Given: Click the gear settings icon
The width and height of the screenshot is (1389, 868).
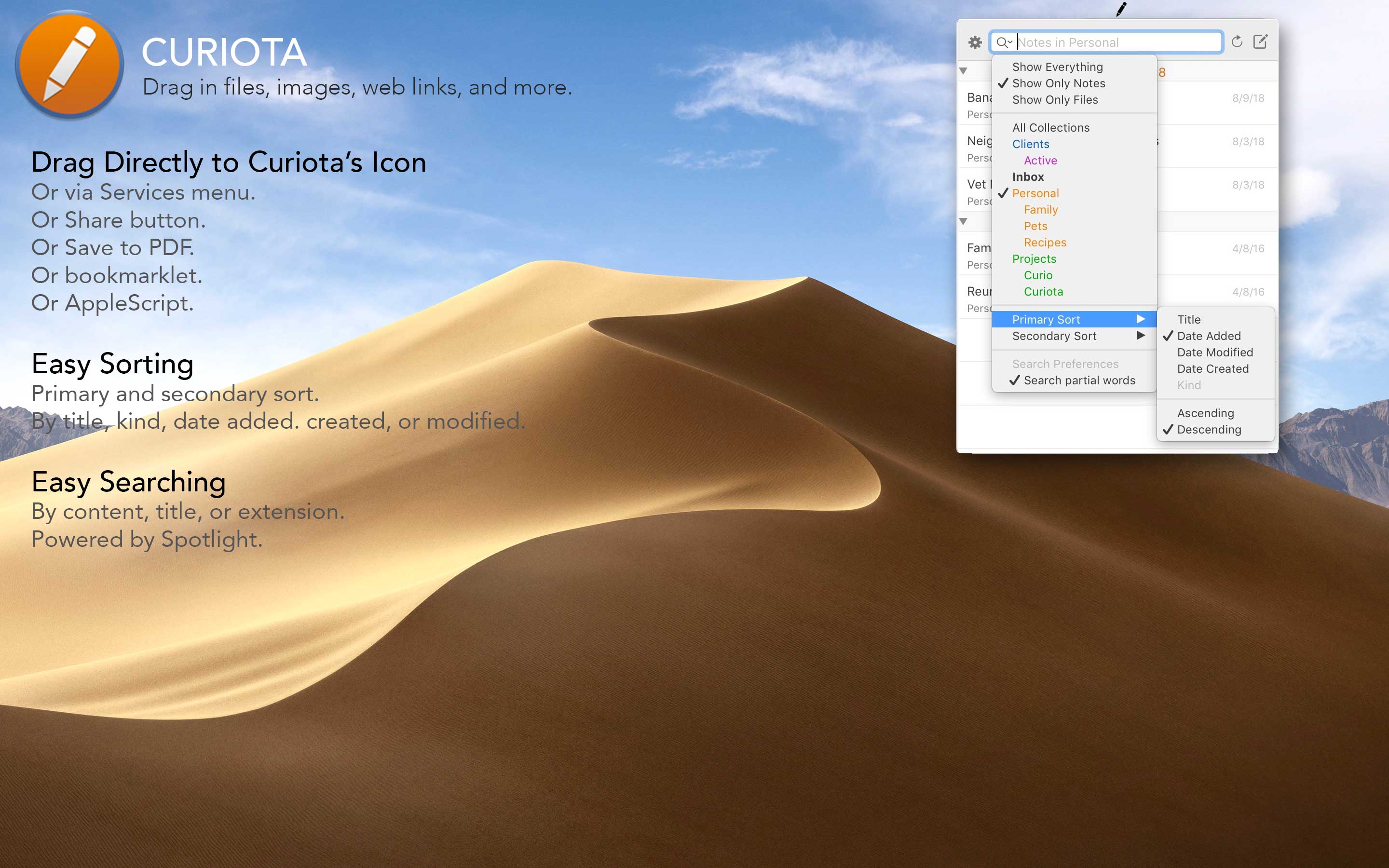Looking at the screenshot, I should [x=975, y=42].
